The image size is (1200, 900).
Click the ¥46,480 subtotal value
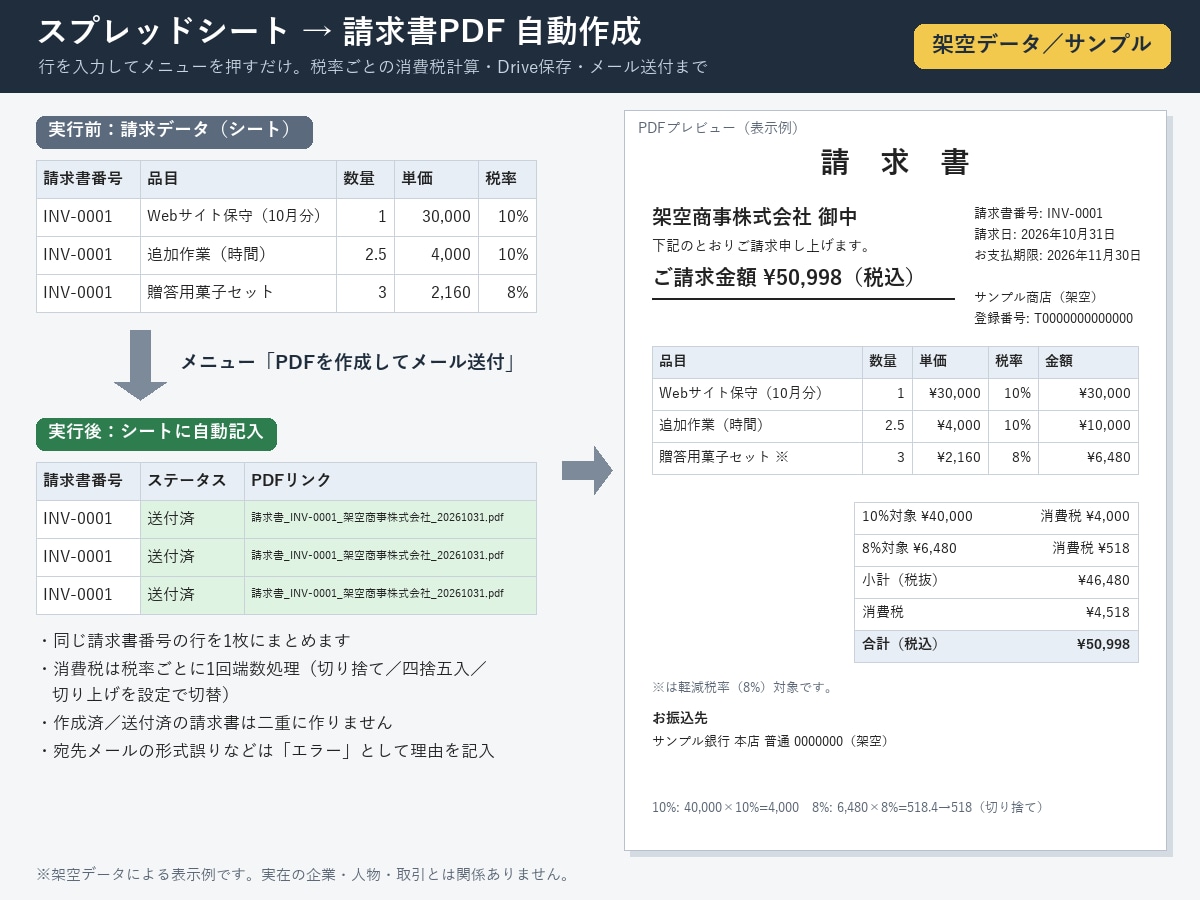click(x=1104, y=580)
